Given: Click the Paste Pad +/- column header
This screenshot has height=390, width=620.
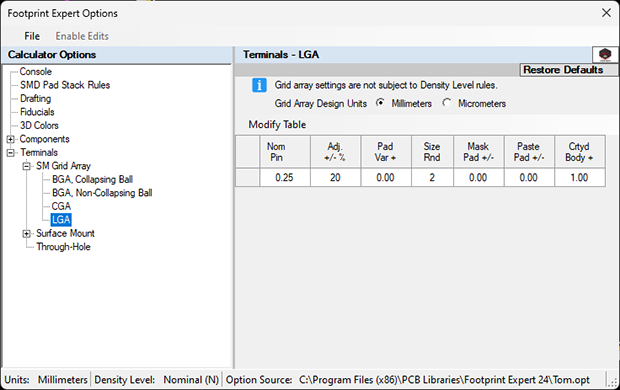Looking at the screenshot, I should point(529,152).
